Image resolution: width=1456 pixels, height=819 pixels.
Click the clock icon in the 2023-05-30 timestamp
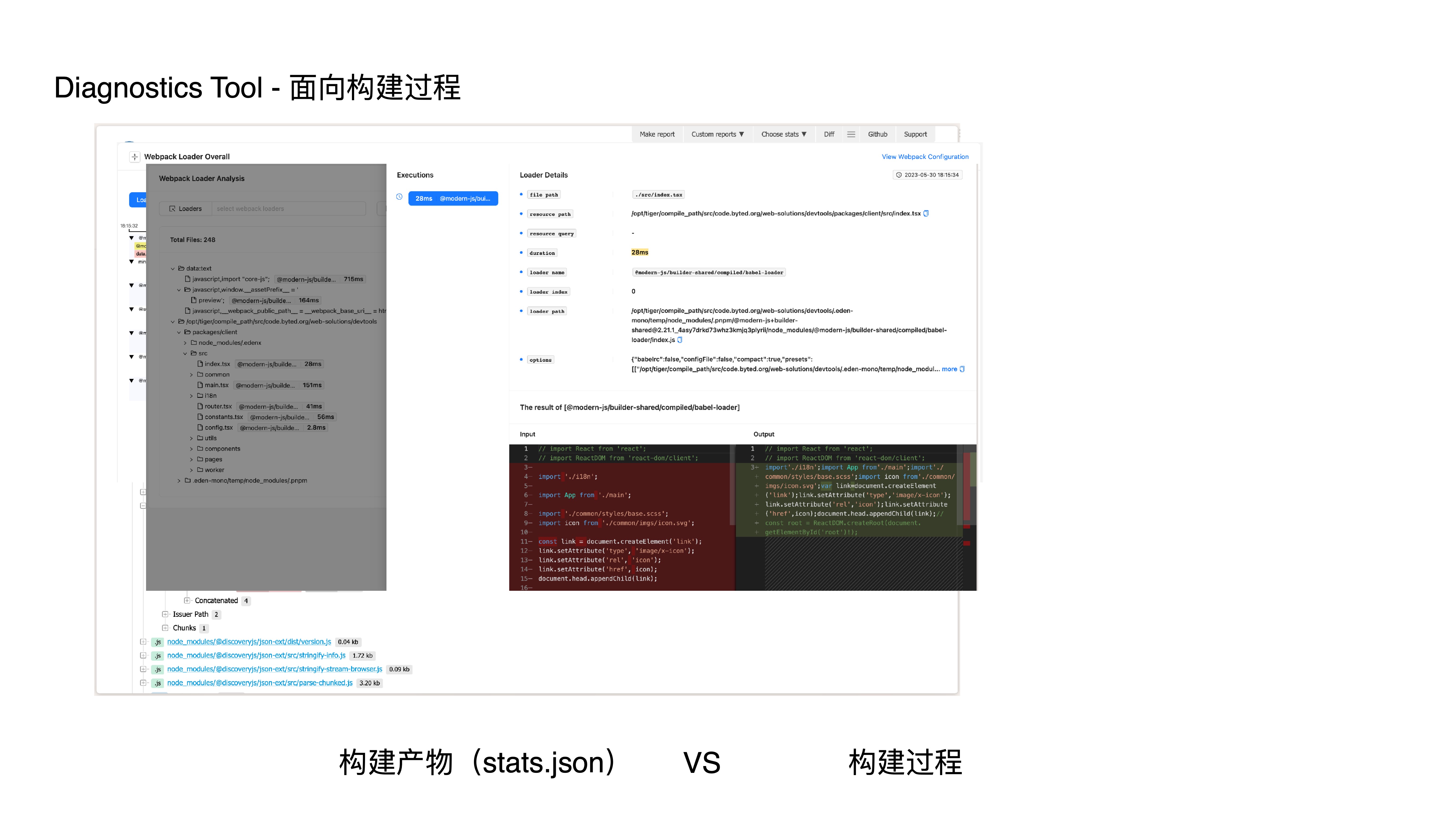pos(899,175)
